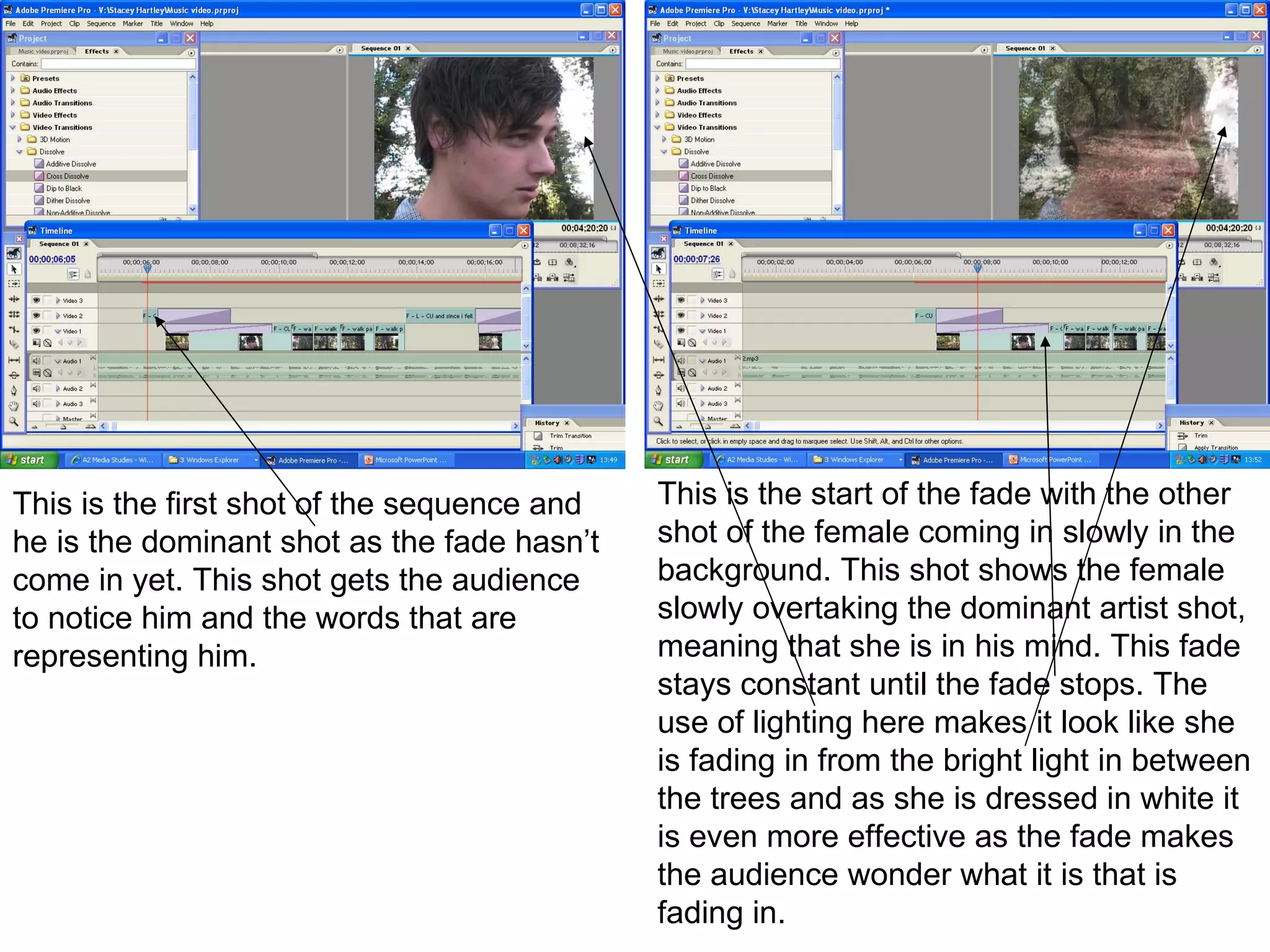Activate Ripple Edit tool in left toolbox
This screenshot has height=952, width=1270.
14,299
